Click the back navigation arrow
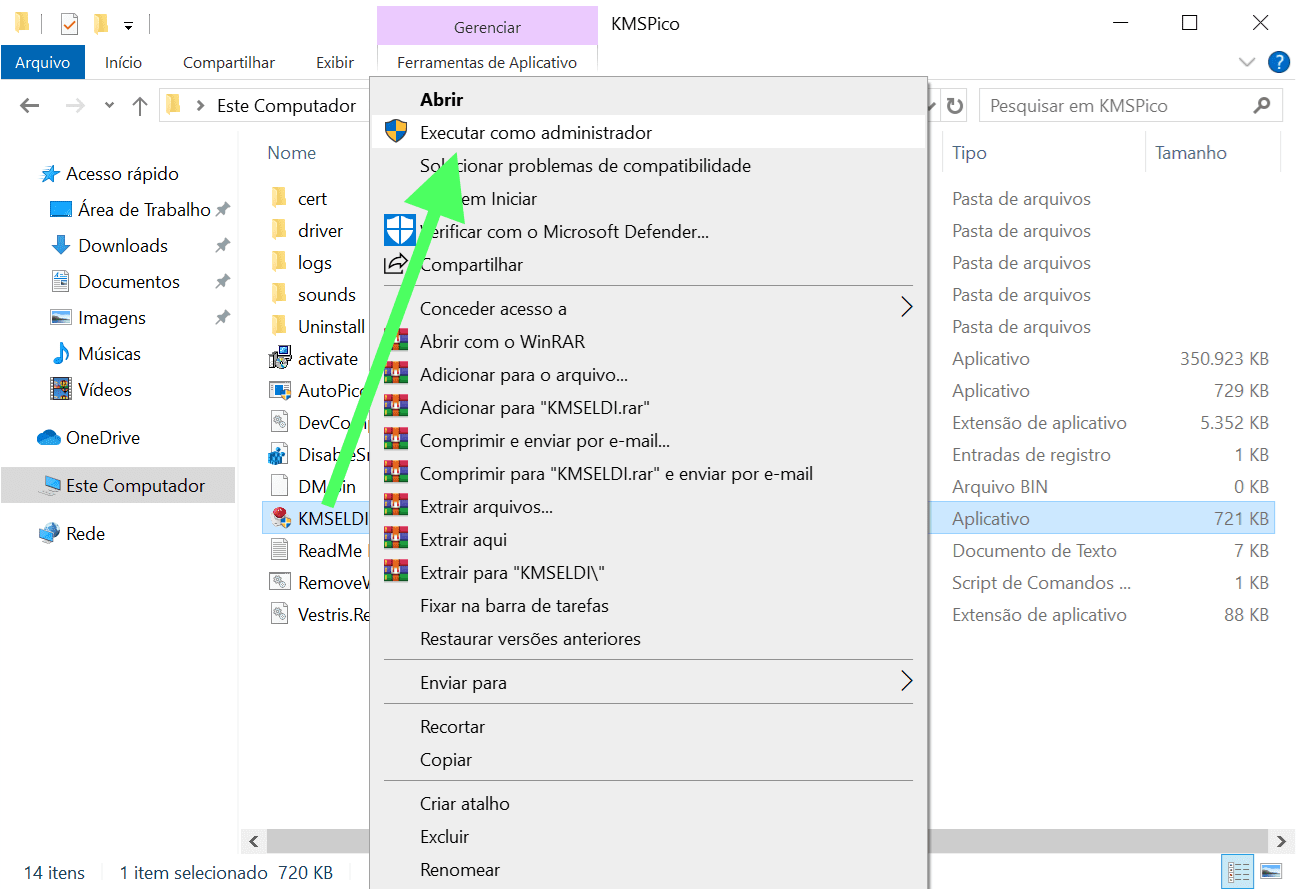Image resolution: width=1296 pixels, height=889 pixels. [28, 105]
